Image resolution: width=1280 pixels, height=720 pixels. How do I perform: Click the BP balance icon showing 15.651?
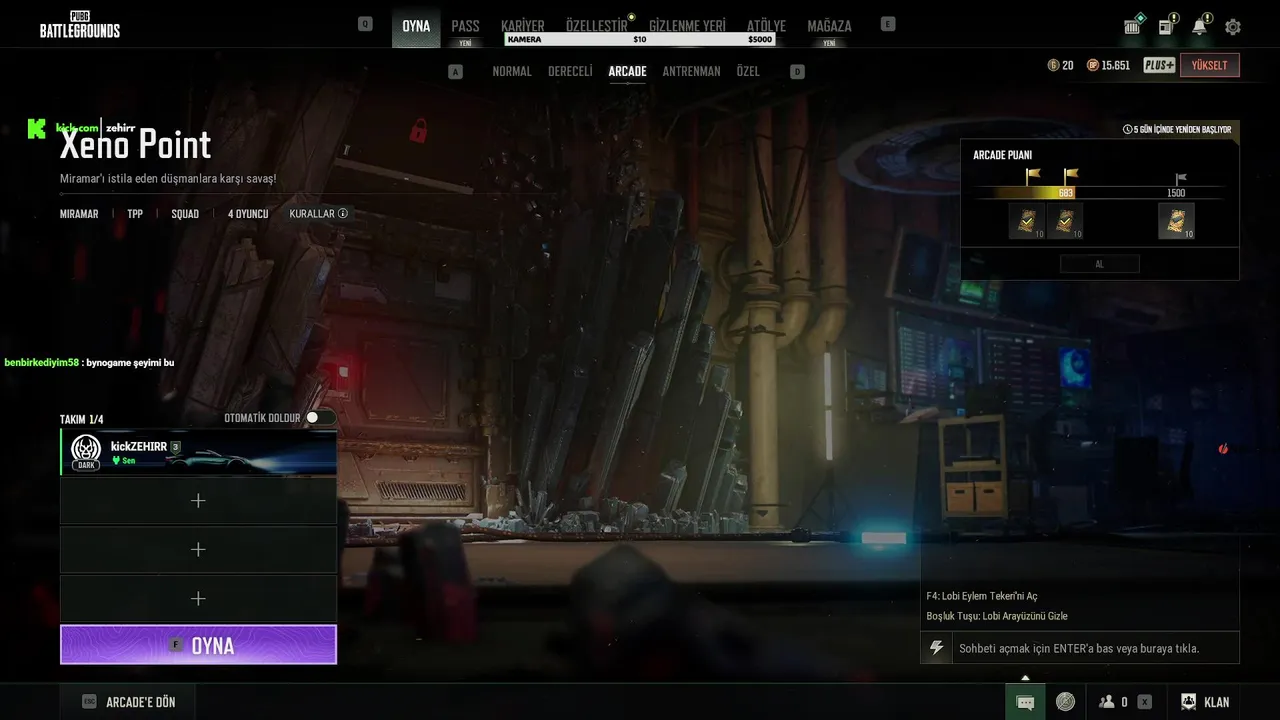pyautogui.click(x=1092, y=65)
